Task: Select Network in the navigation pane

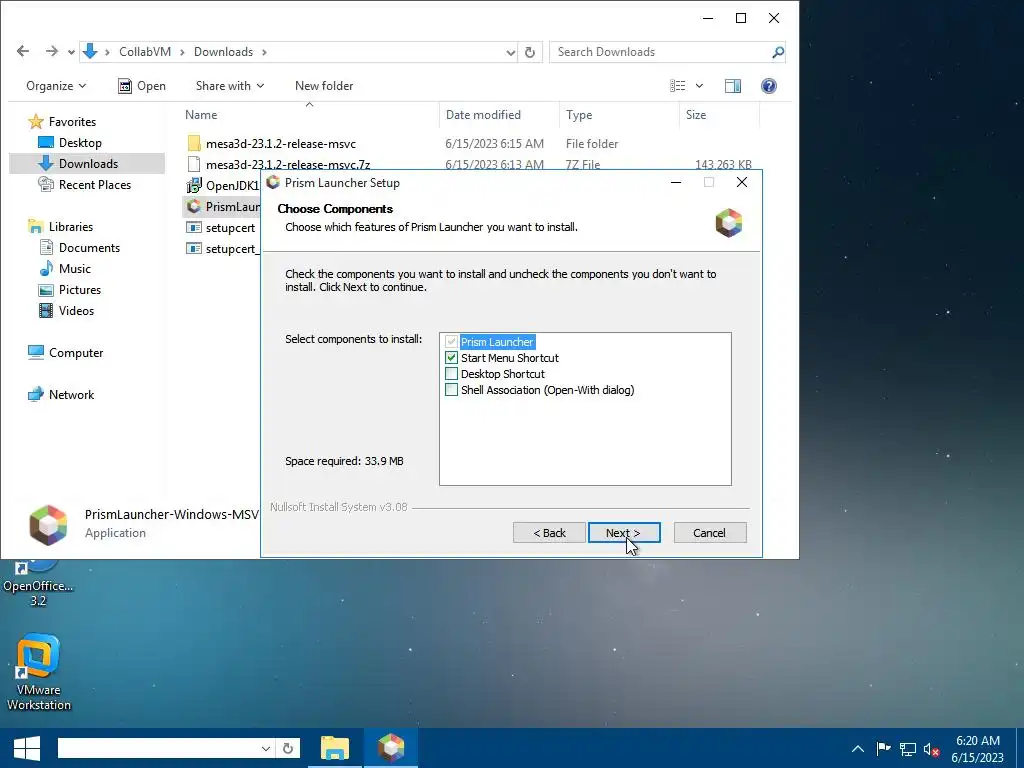Action: coord(61,394)
